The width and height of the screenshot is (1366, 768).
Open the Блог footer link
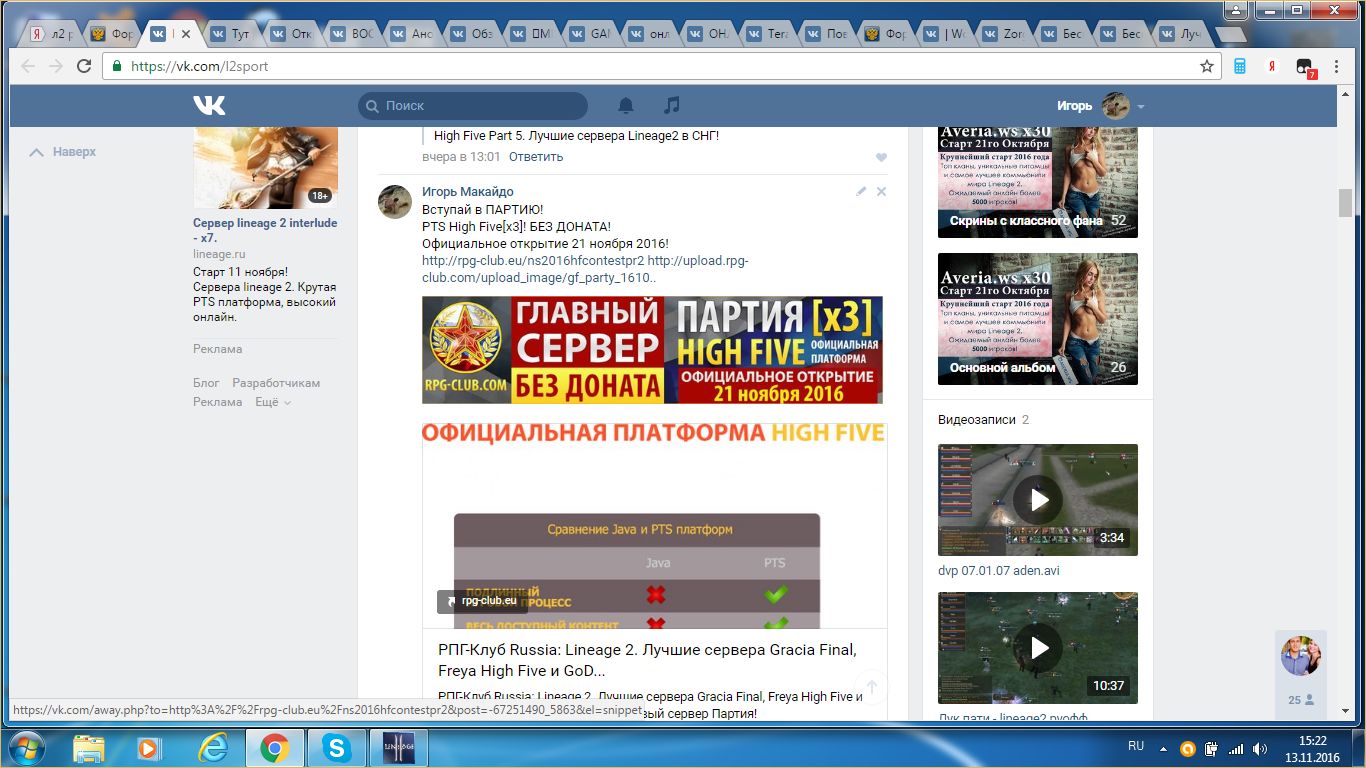tap(206, 383)
